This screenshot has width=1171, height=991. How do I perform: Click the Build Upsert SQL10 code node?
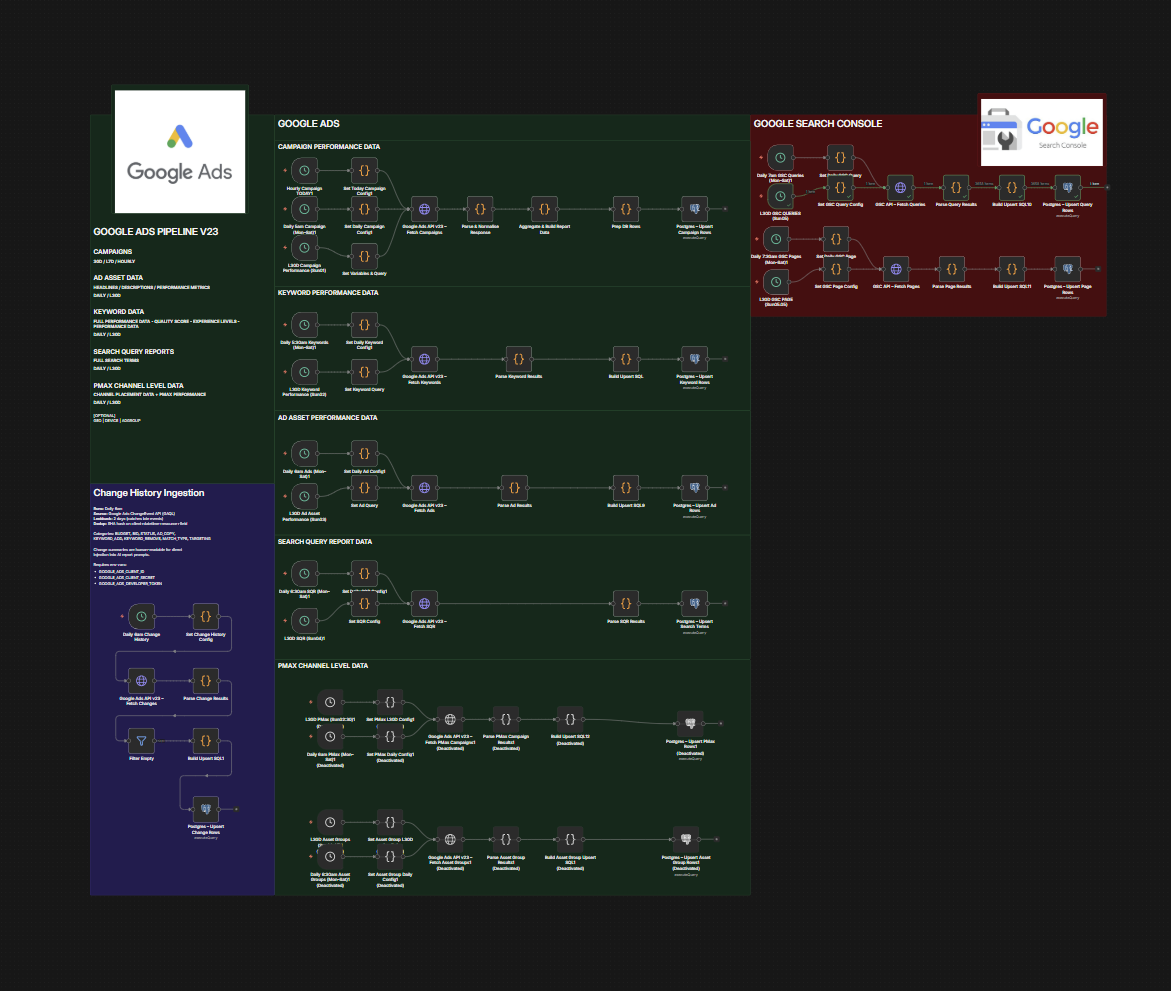[x=1011, y=188]
